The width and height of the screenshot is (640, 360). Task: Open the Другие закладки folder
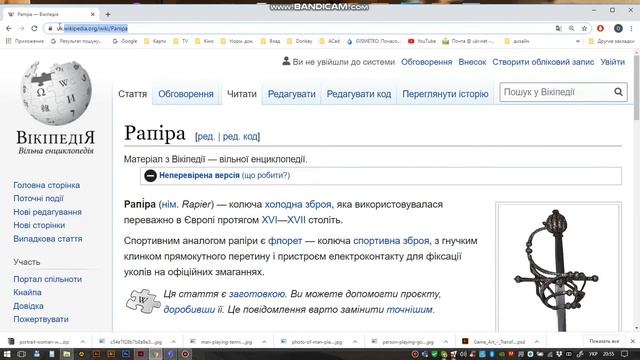point(611,41)
